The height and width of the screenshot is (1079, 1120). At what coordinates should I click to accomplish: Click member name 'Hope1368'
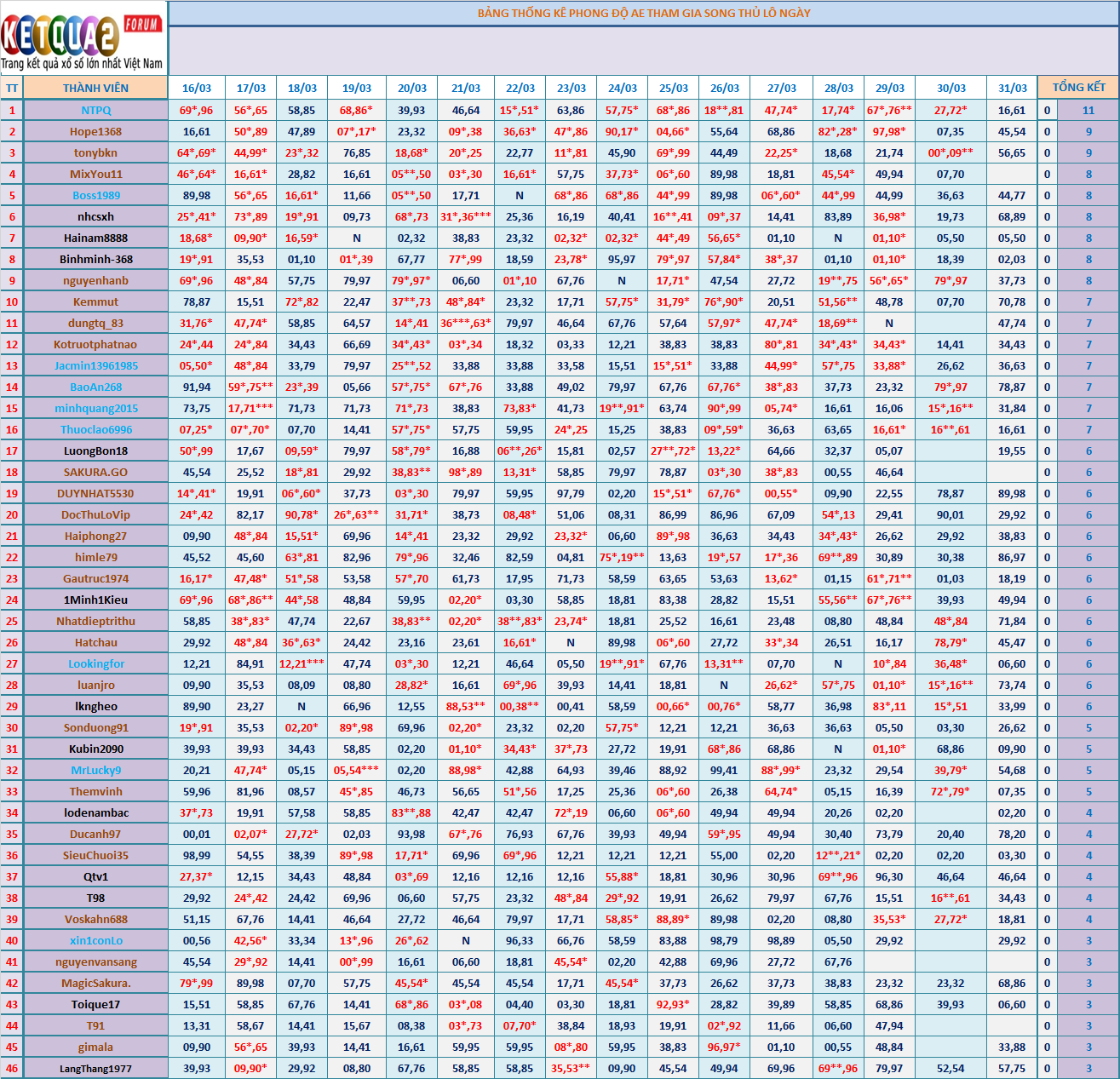tap(95, 131)
